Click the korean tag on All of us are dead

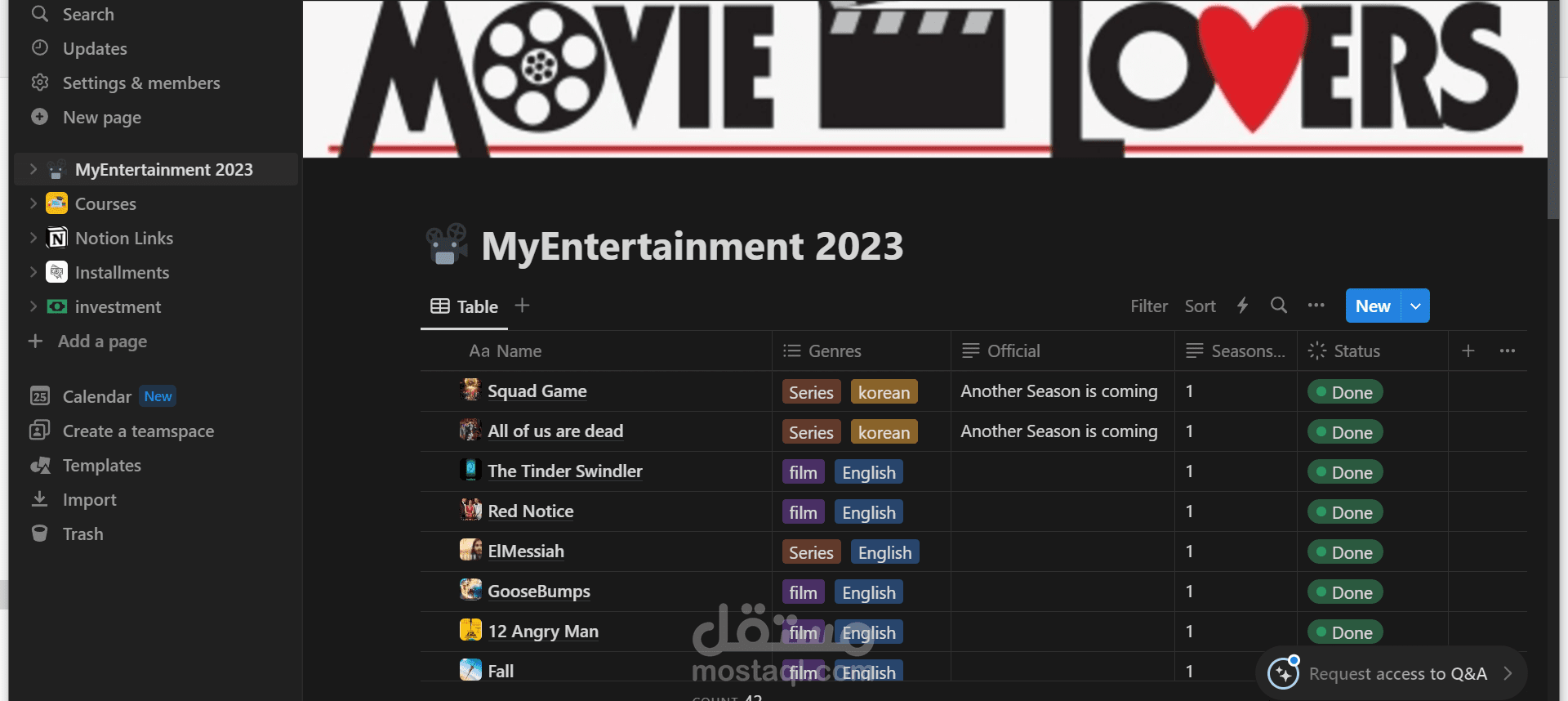[884, 432]
